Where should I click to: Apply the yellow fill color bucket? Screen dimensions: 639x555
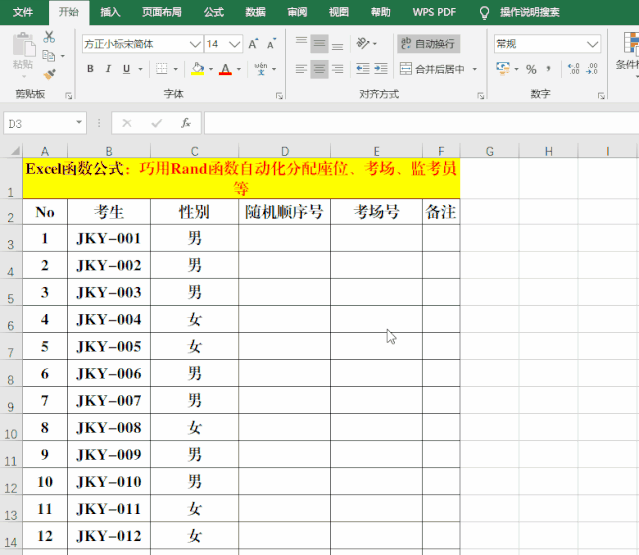pyautogui.click(x=197, y=69)
